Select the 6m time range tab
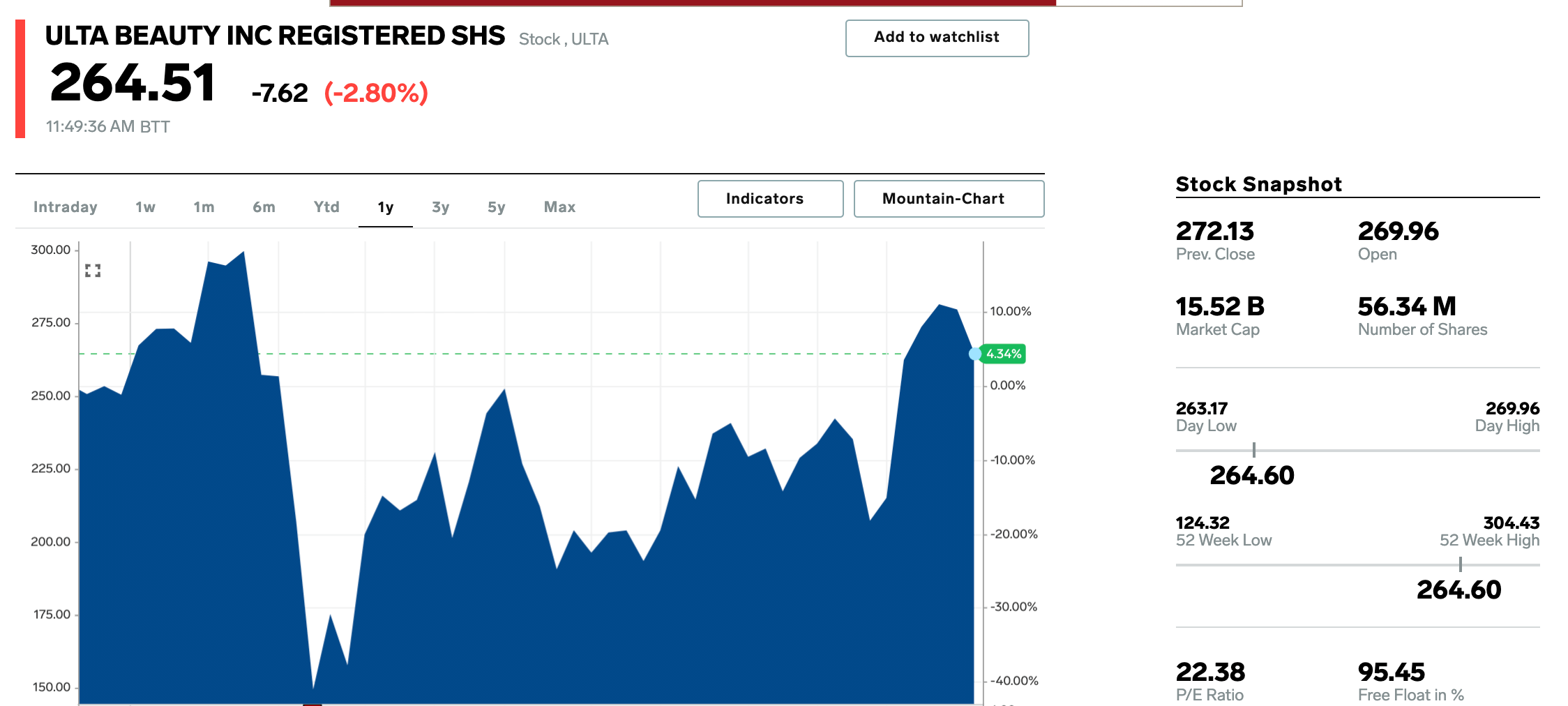 tap(264, 207)
